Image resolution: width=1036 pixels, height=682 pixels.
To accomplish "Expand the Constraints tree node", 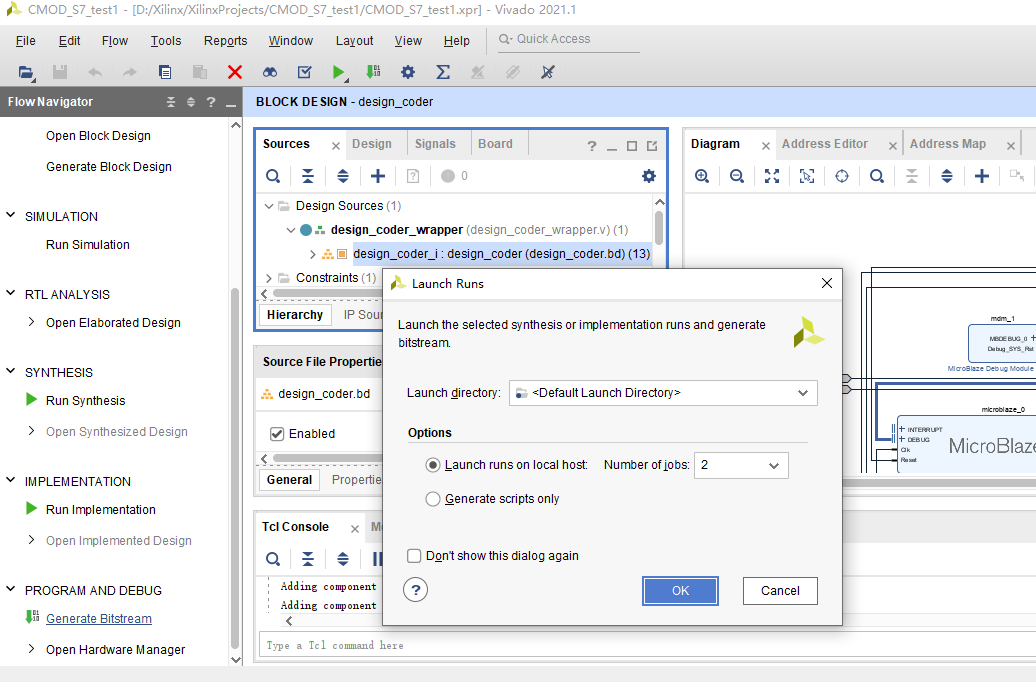I will click(x=269, y=278).
